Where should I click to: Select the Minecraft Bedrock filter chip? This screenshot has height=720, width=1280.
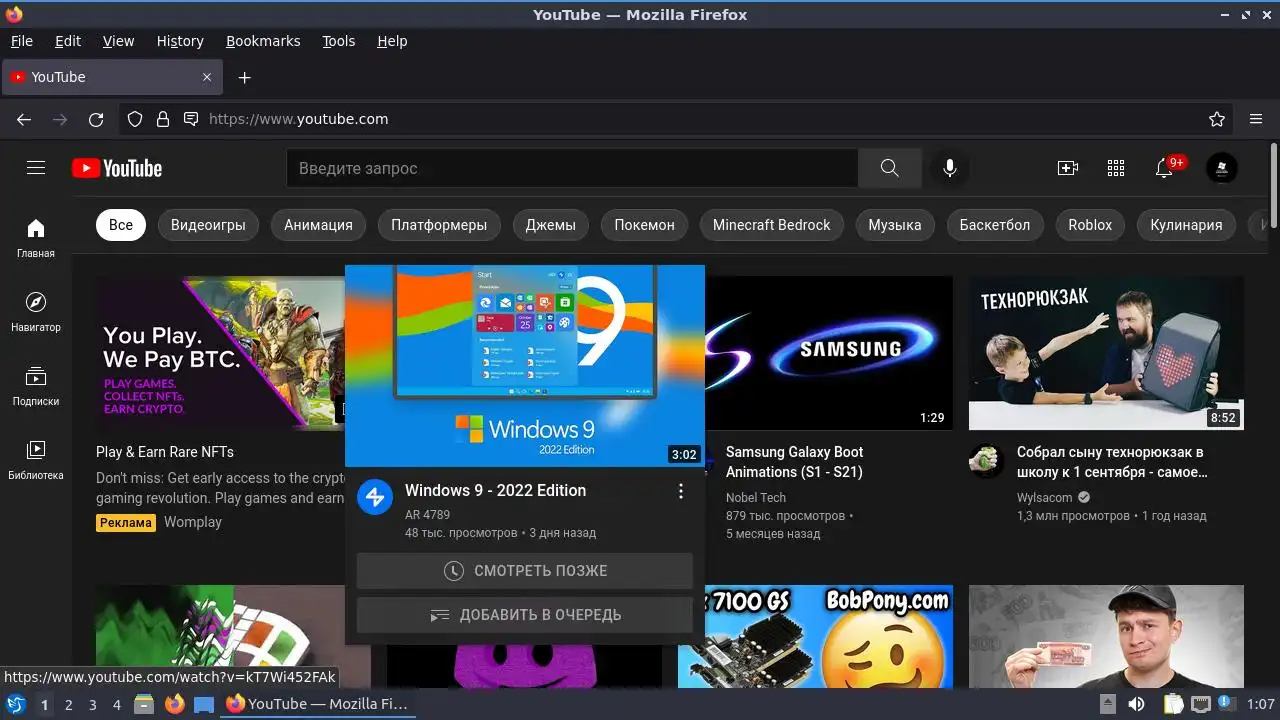[x=771, y=225]
